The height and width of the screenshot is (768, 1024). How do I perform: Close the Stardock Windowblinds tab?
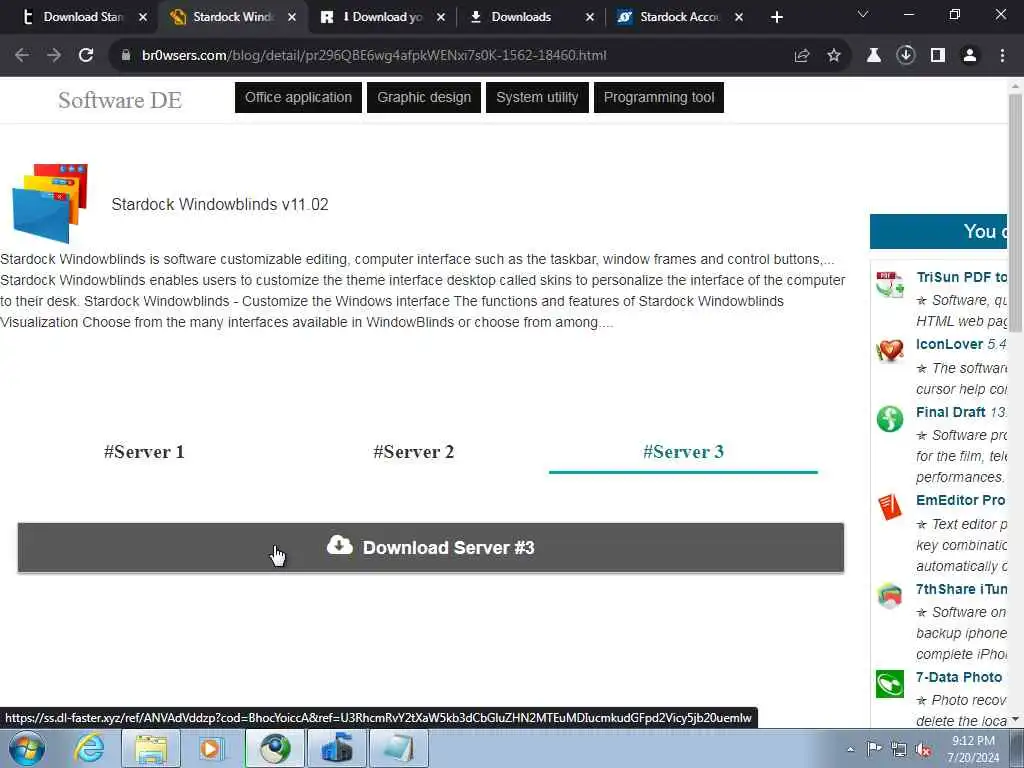292,17
